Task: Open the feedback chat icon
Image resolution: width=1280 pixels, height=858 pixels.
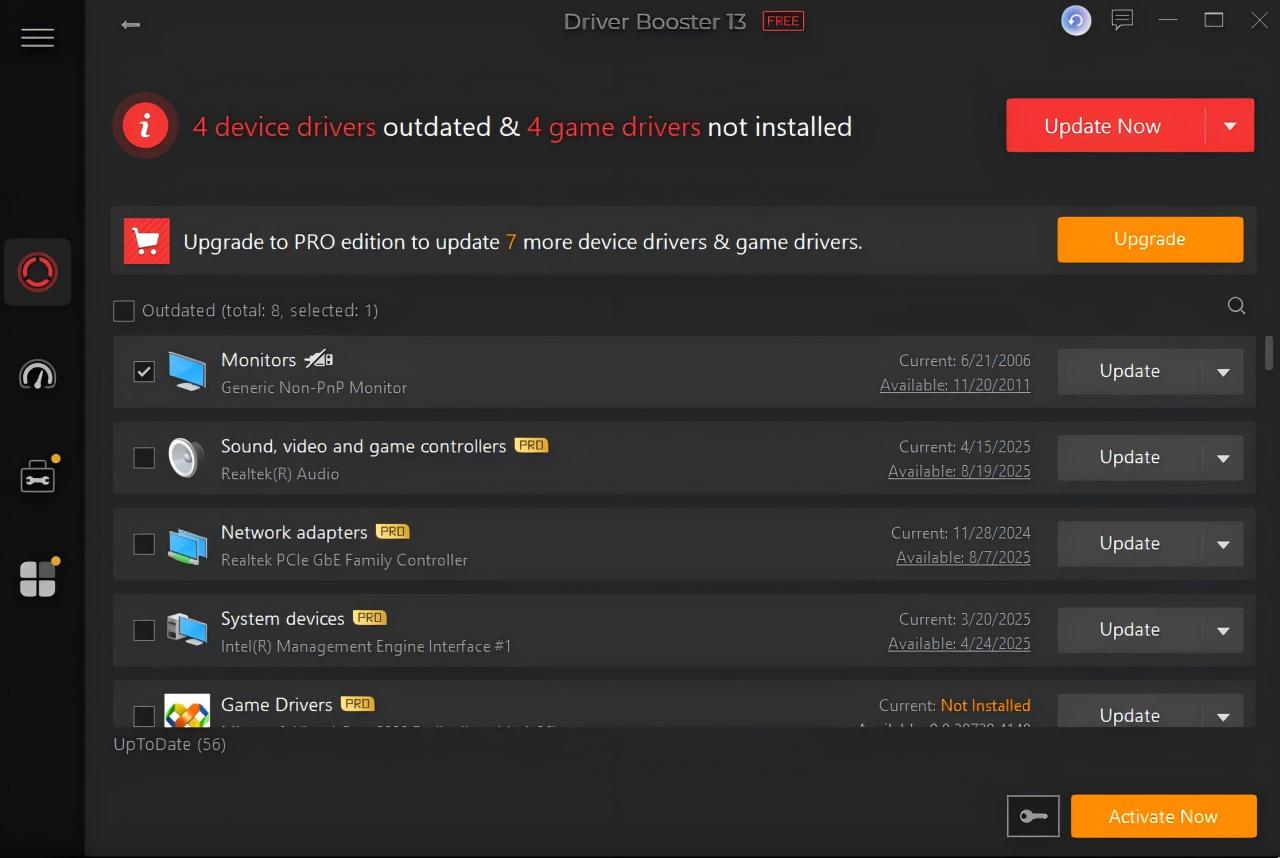Action: pos(1123,20)
